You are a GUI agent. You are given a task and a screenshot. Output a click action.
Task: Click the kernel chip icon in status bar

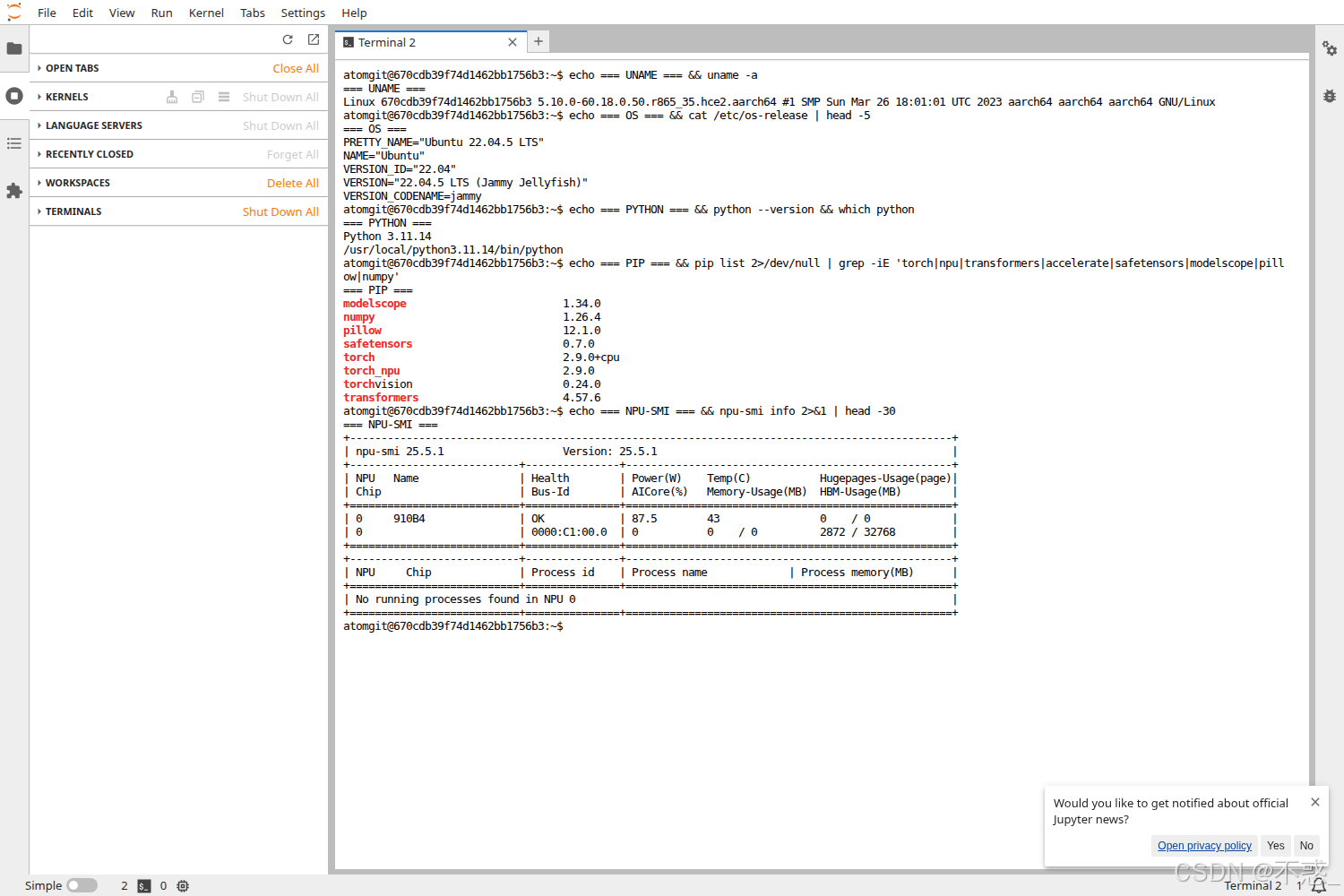click(183, 886)
